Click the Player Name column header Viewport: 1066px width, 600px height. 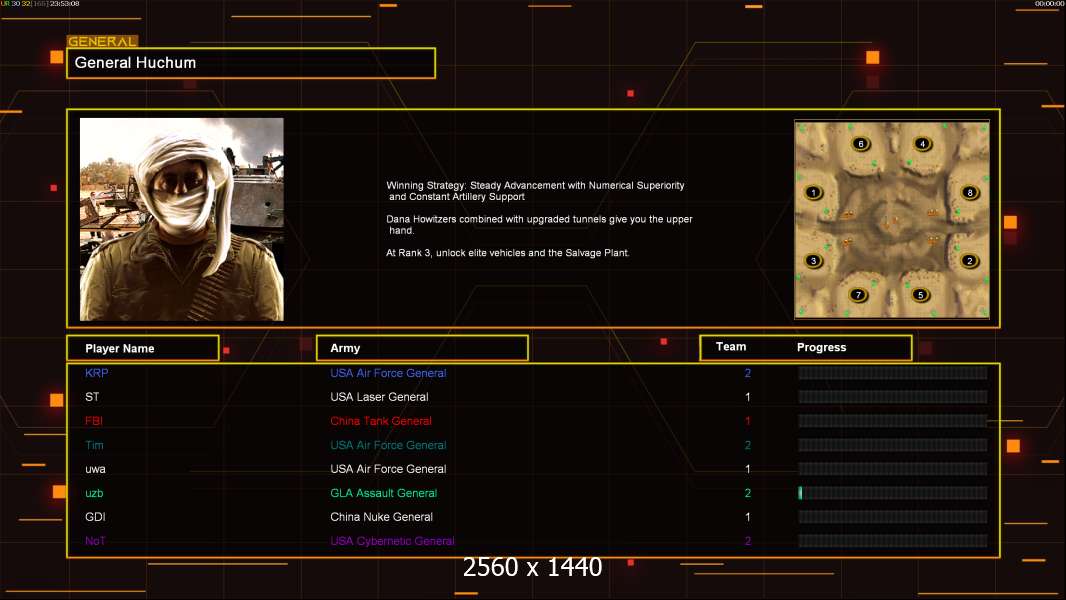click(x=143, y=348)
